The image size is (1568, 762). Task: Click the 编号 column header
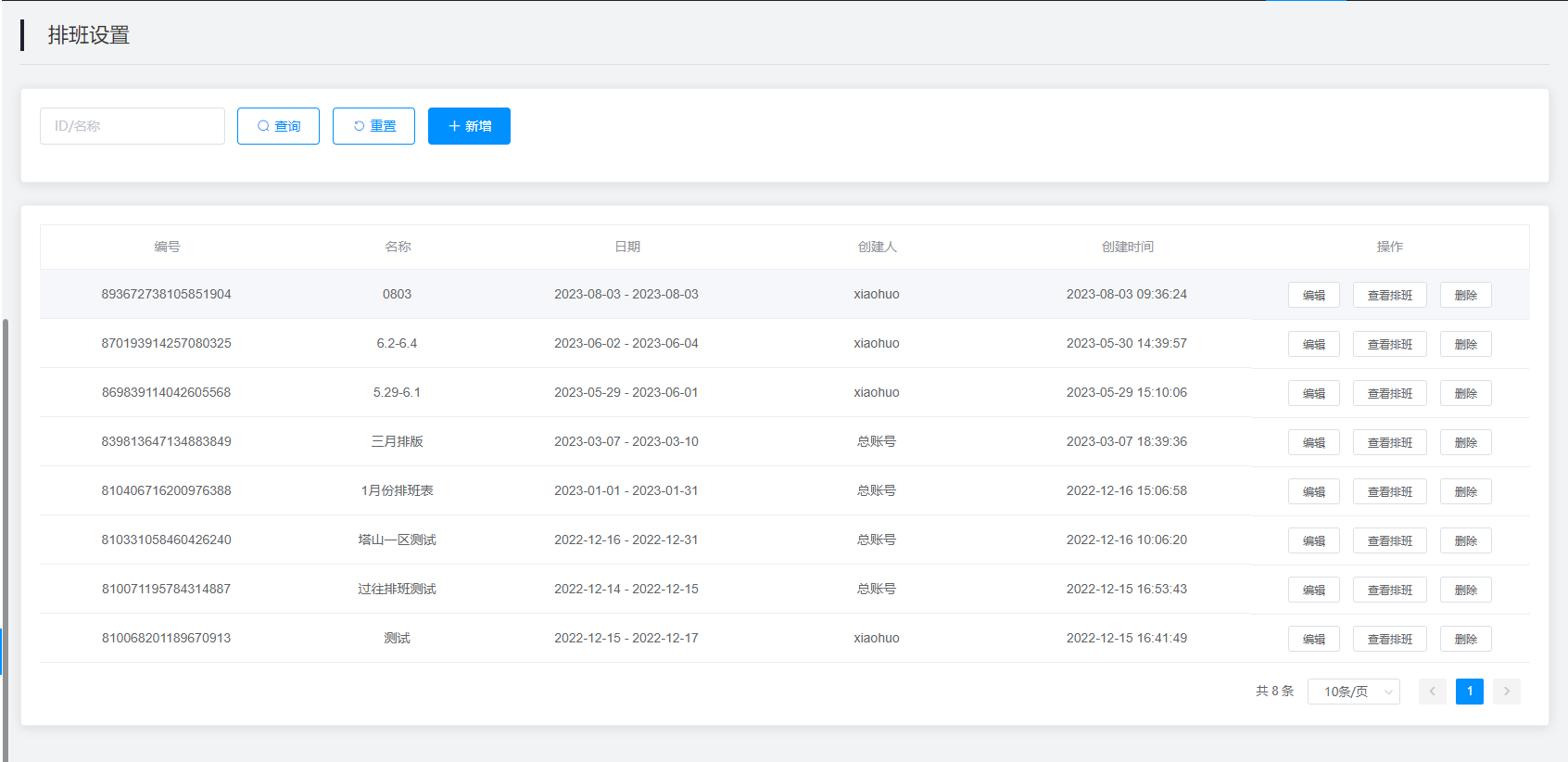167,247
